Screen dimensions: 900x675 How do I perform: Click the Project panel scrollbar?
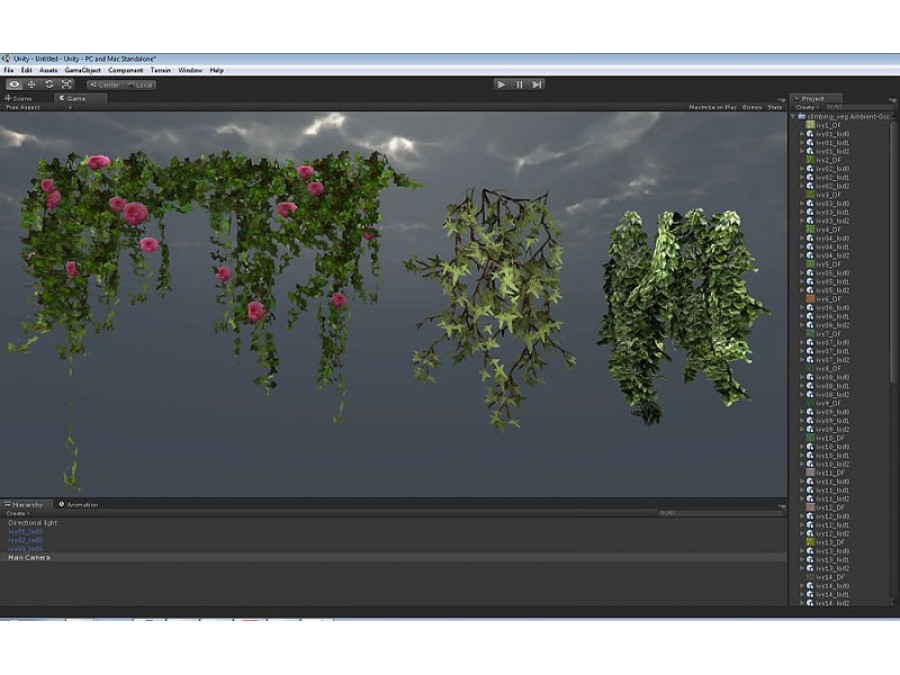(x=893, y=253)
